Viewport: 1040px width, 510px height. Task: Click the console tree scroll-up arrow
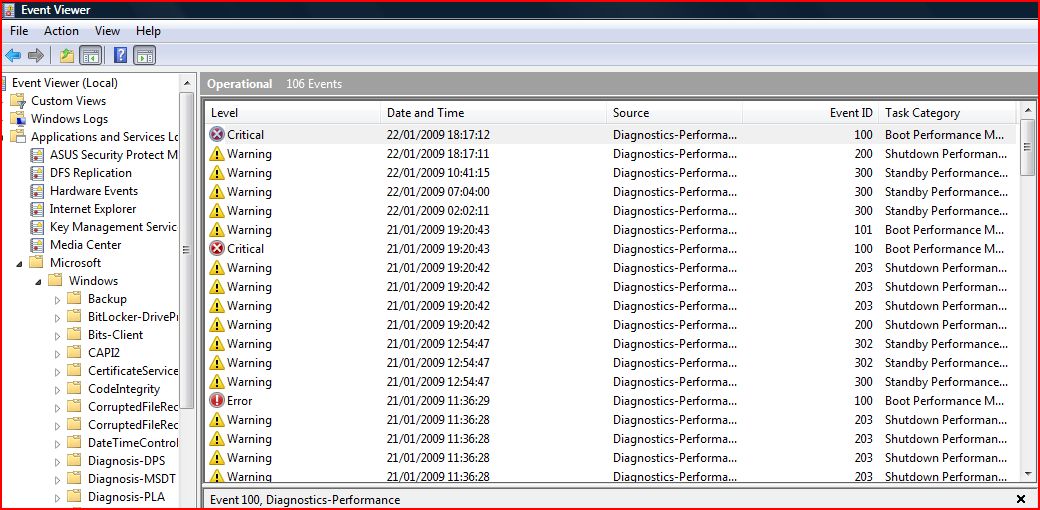pos(186,83)
